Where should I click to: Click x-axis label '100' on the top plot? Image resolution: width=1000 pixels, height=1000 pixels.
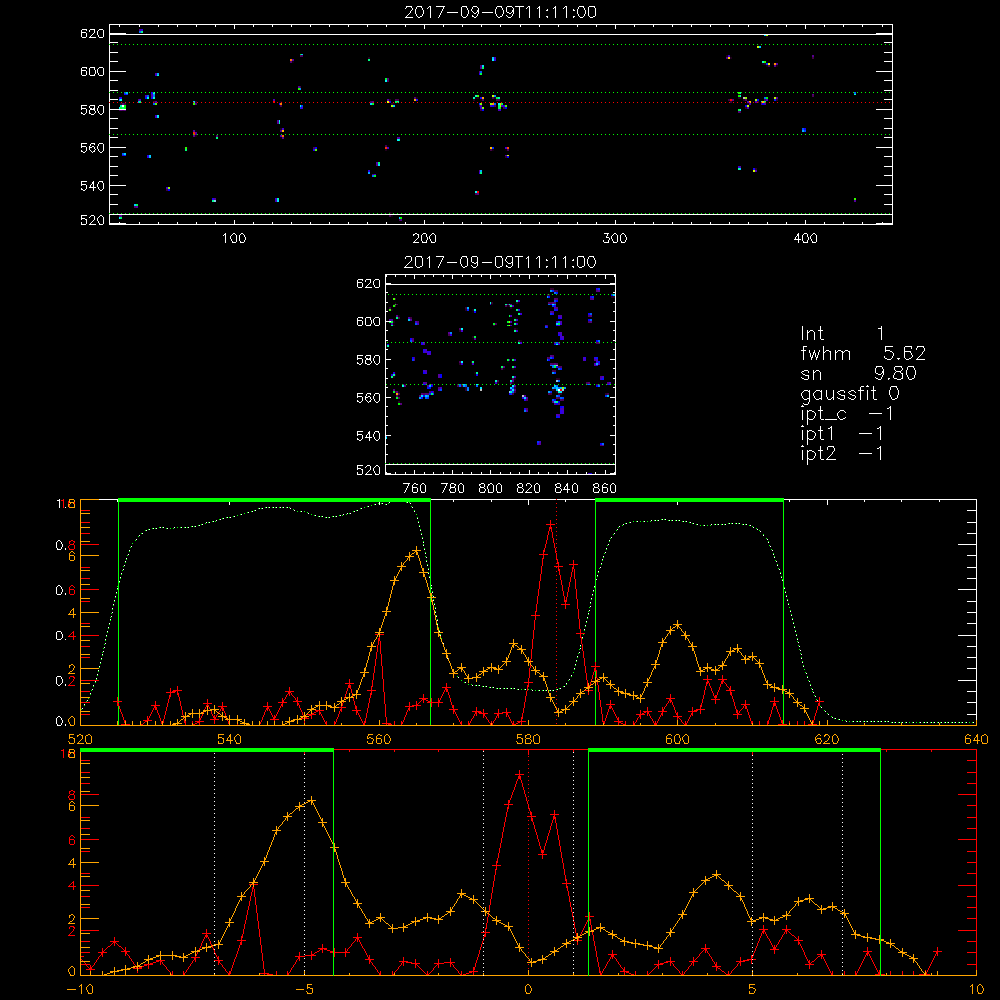(233, 239)
